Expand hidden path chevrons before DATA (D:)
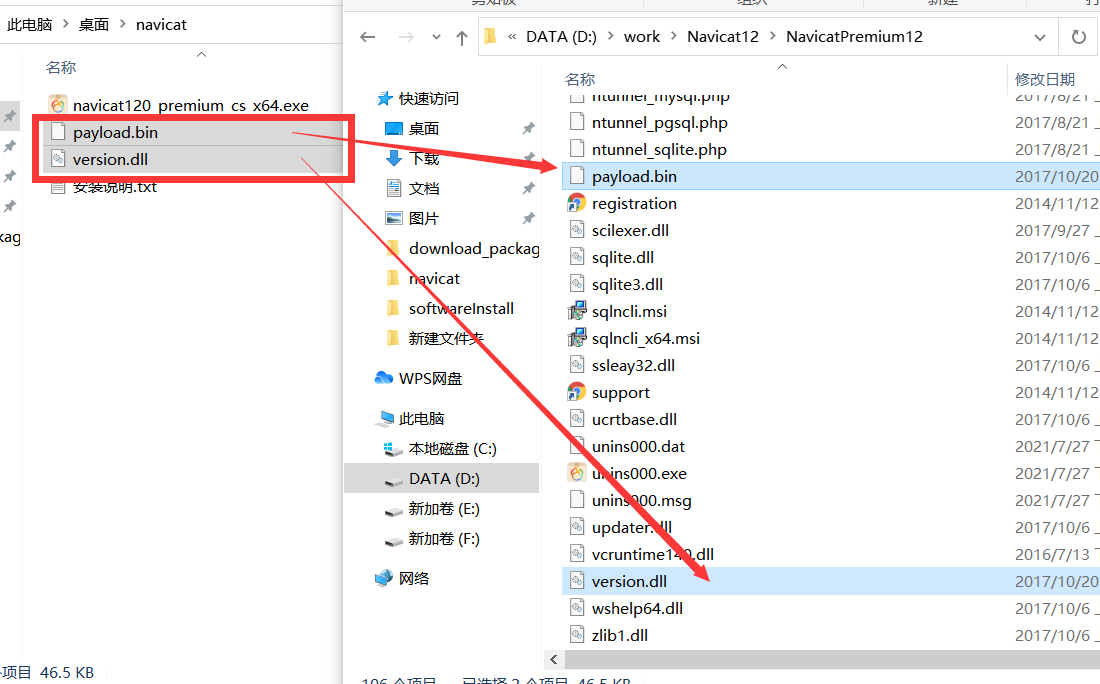Screen dimensions: 1100x684 (512, 36)
